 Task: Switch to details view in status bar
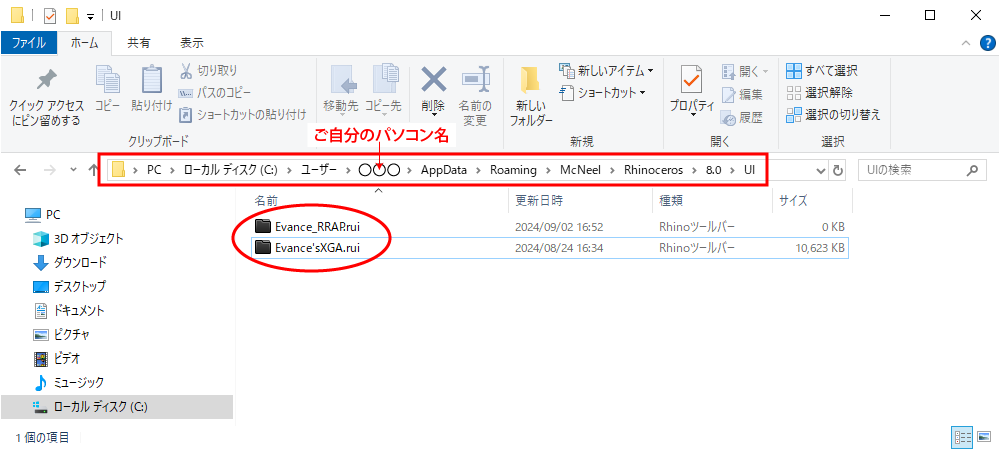(963, 438)
